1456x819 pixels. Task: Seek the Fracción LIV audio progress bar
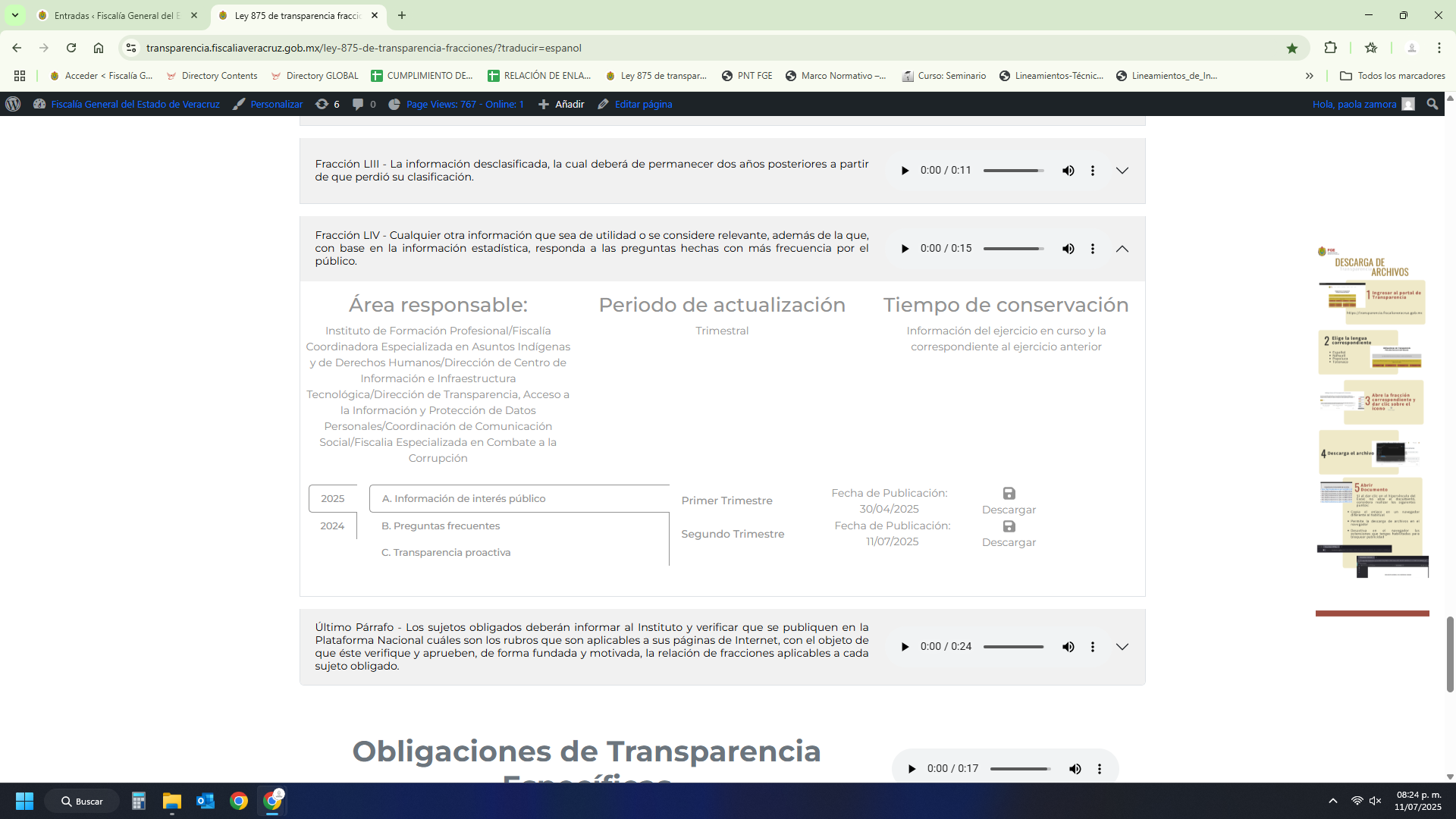(x=1012, y=249)
